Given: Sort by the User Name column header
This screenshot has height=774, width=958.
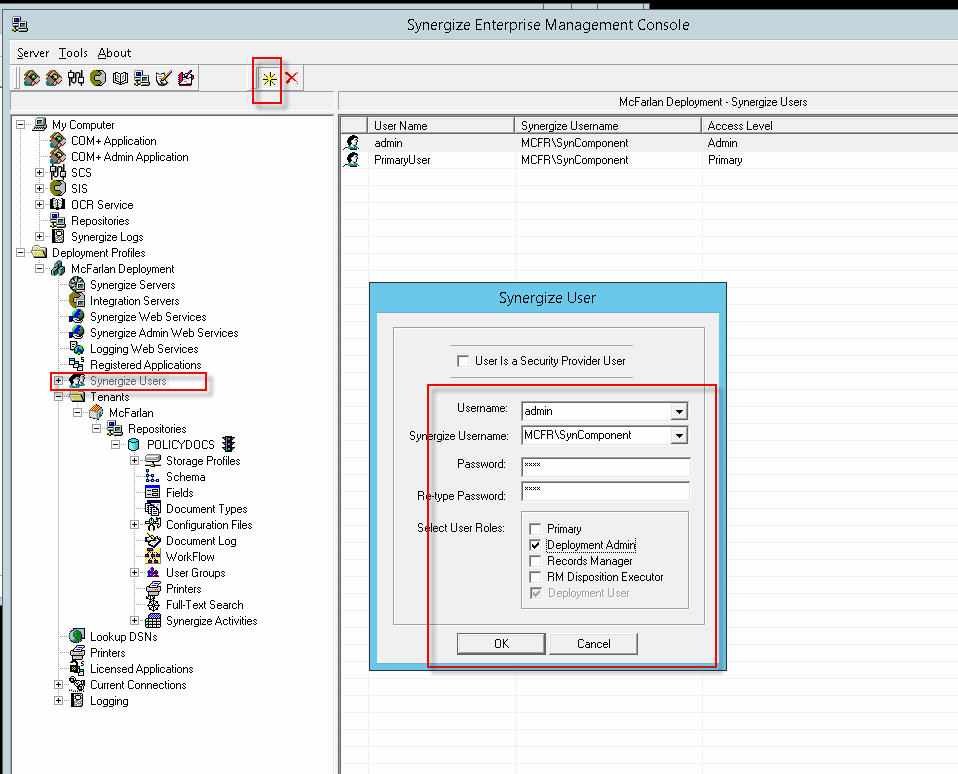Looking at the screenshot, I should click(x=441, y=125).
